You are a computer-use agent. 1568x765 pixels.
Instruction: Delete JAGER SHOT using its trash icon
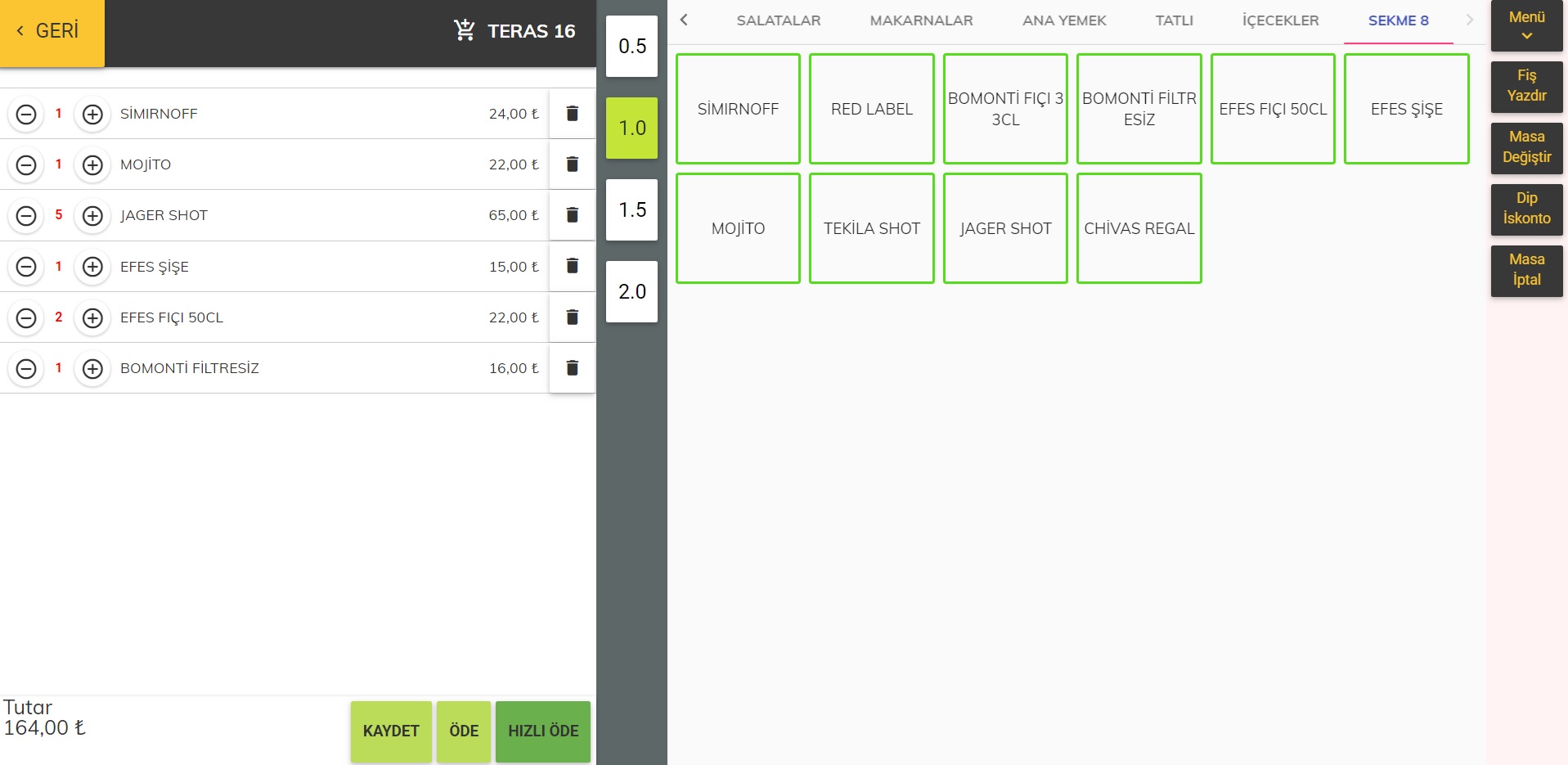[x=572, y=215]
